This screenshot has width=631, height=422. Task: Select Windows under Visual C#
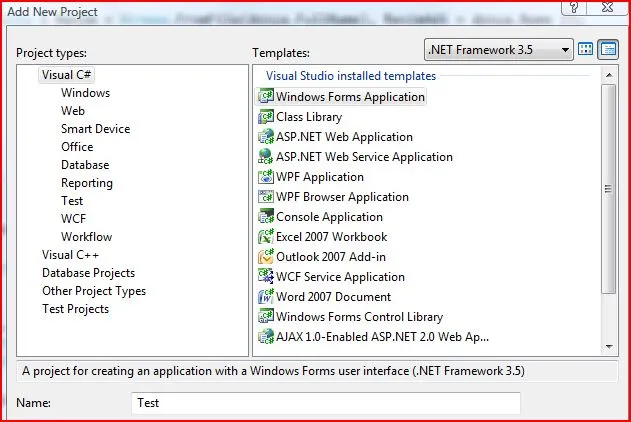click(x=85, y=93)
